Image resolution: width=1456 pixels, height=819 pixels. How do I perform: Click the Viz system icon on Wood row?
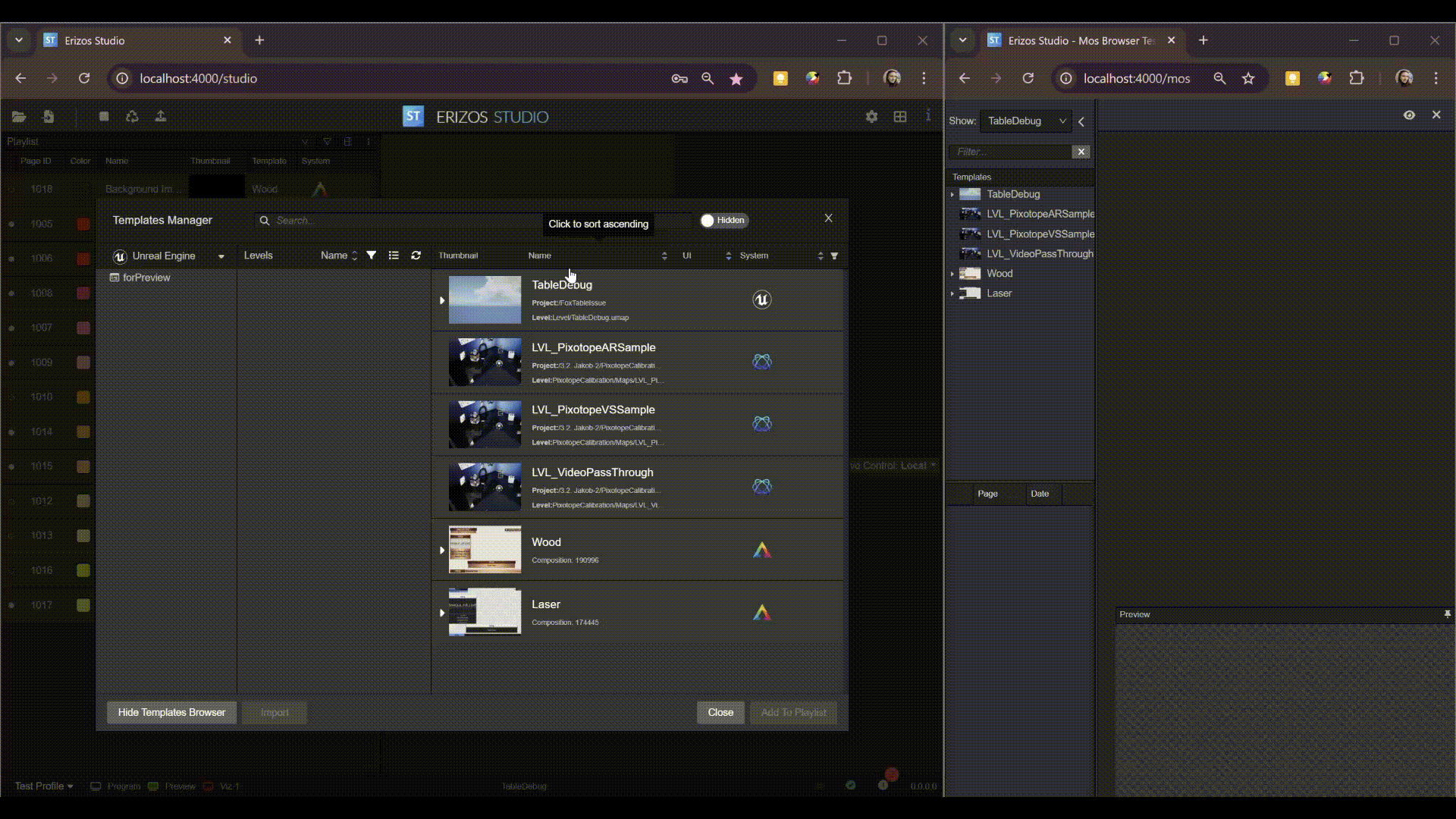point(761,550)
